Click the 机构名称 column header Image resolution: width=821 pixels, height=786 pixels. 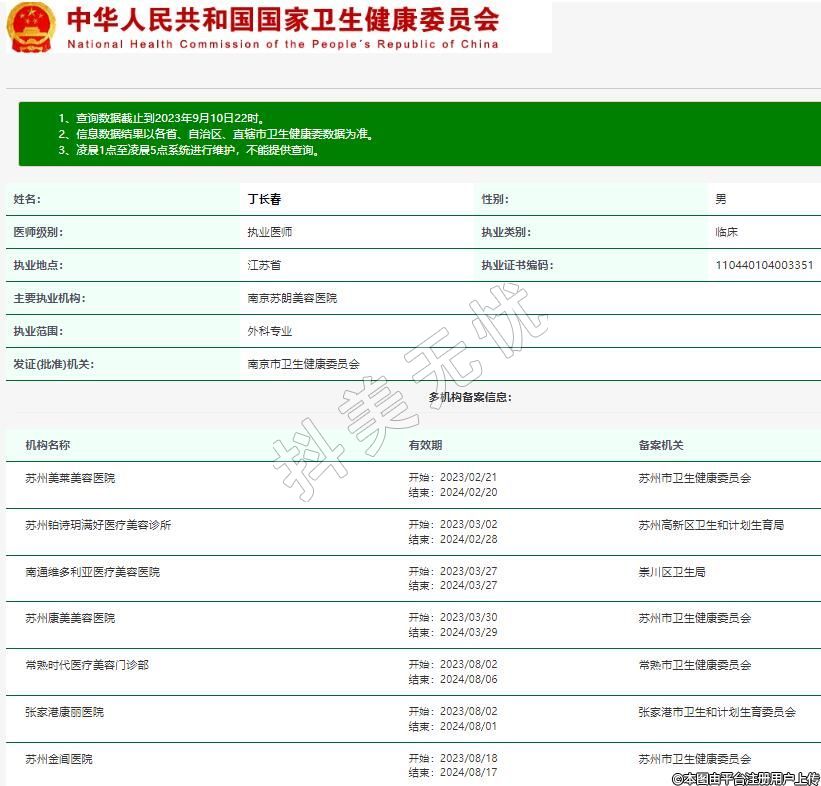(x=48, y=445)
